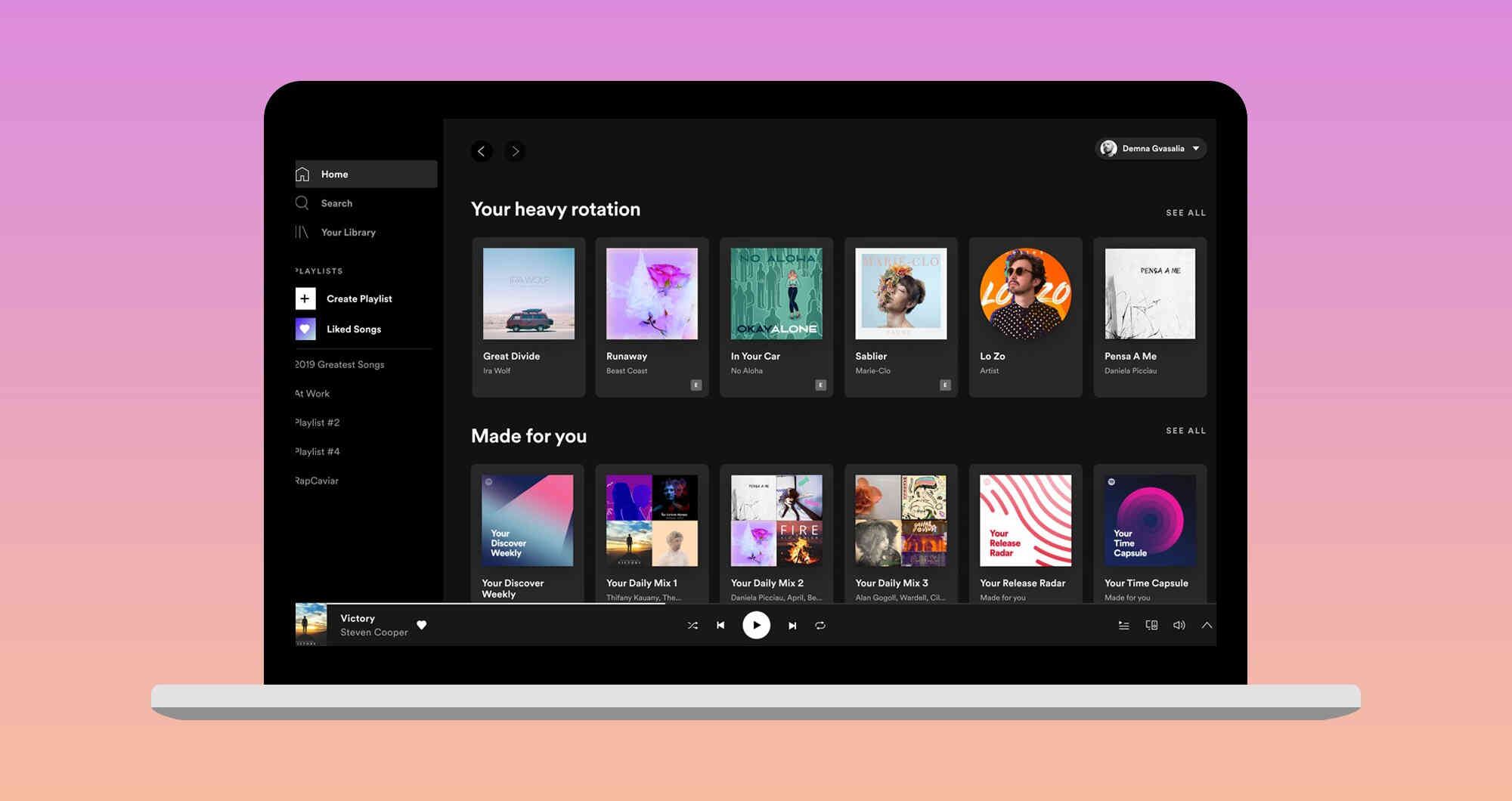
Task: Select the Home icon in the sidebar
Action: pyautogui.click(x=302, y=174)
